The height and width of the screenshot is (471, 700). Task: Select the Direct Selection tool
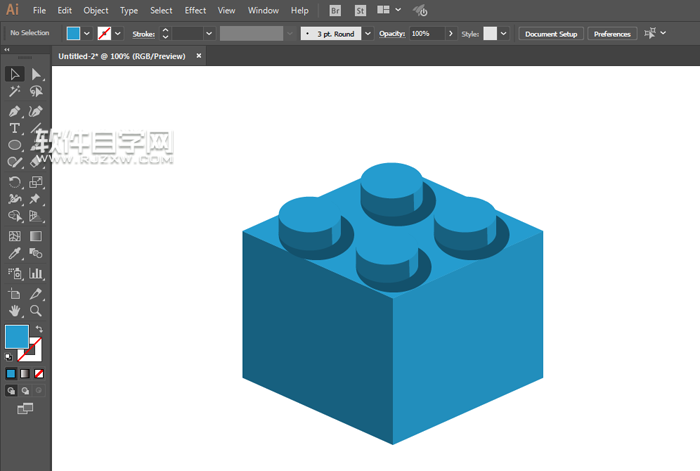coord(36,74)
